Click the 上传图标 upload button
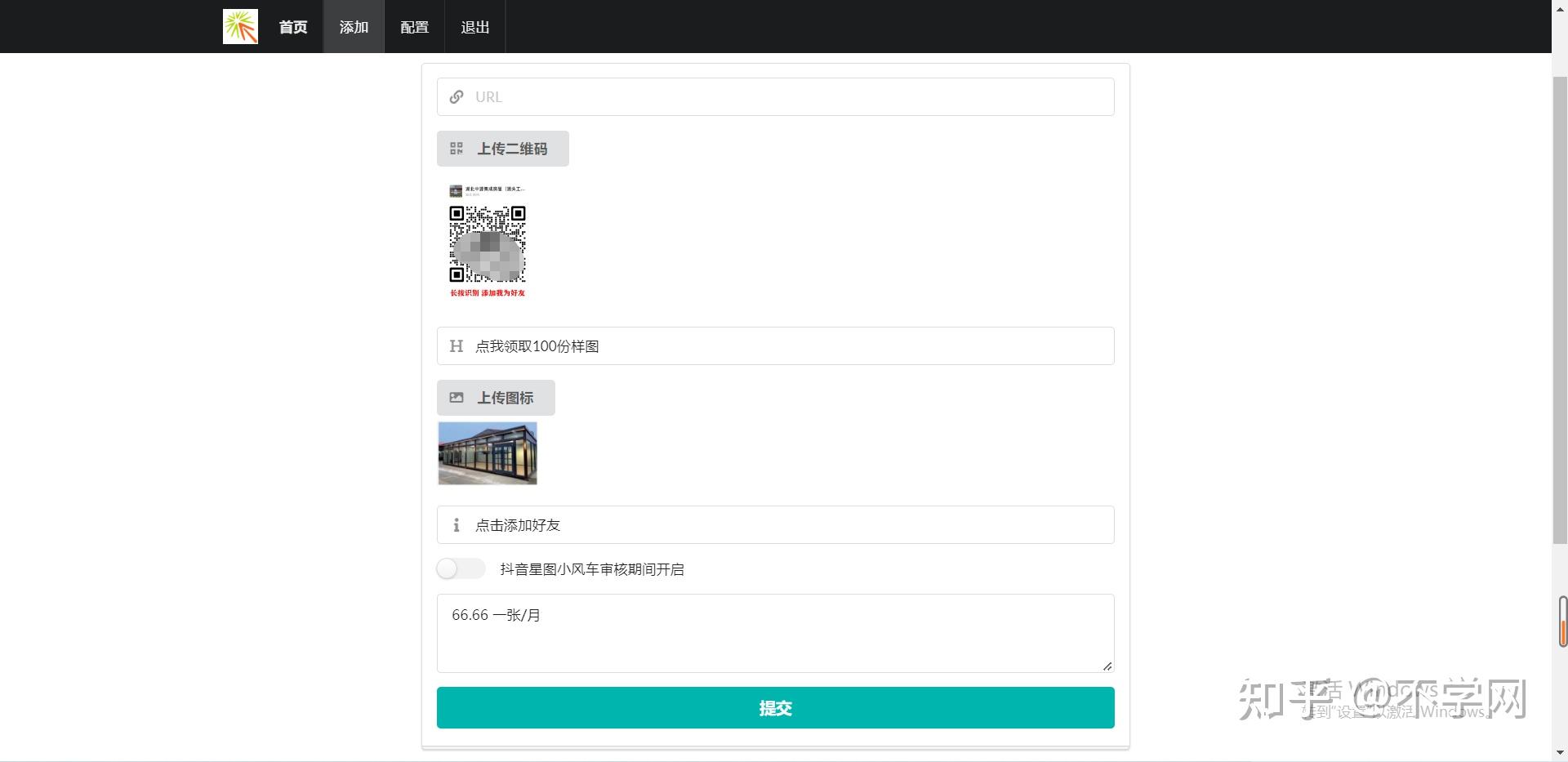This screenshot has width=1568, height=762. (495, 397)
